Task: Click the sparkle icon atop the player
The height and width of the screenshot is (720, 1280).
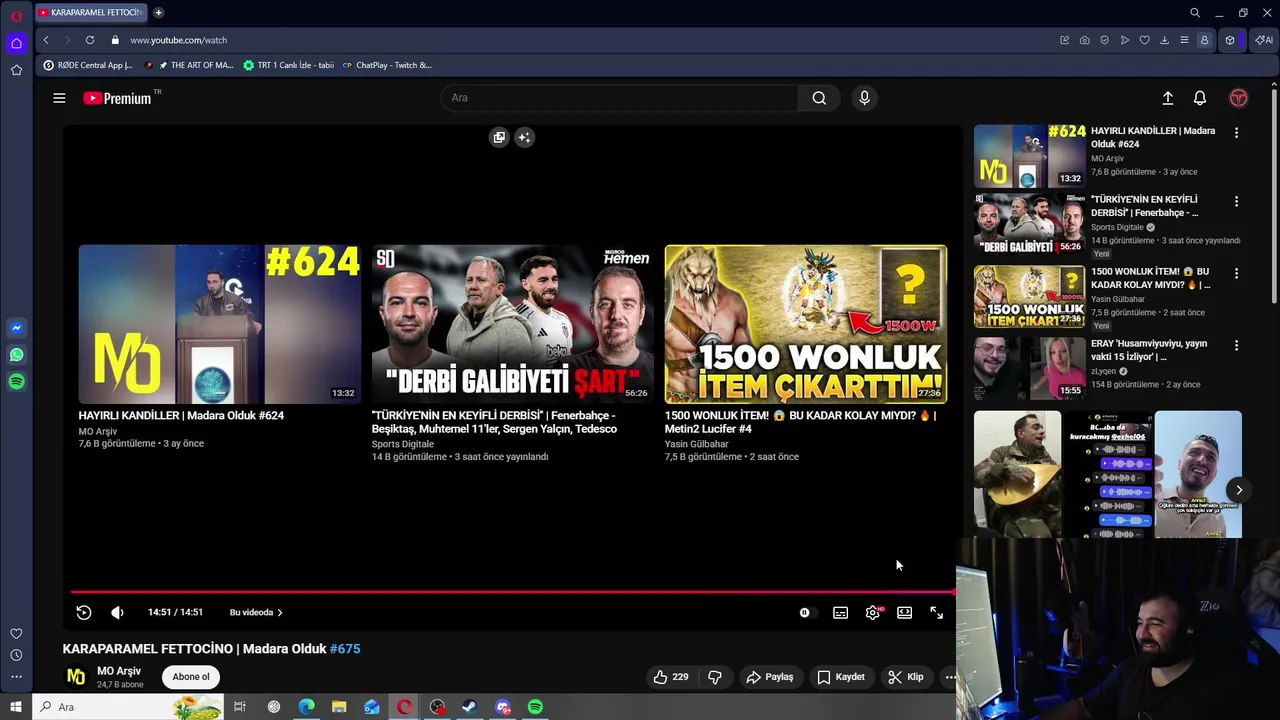Action: pyautogui.click(x=524, y=137)
